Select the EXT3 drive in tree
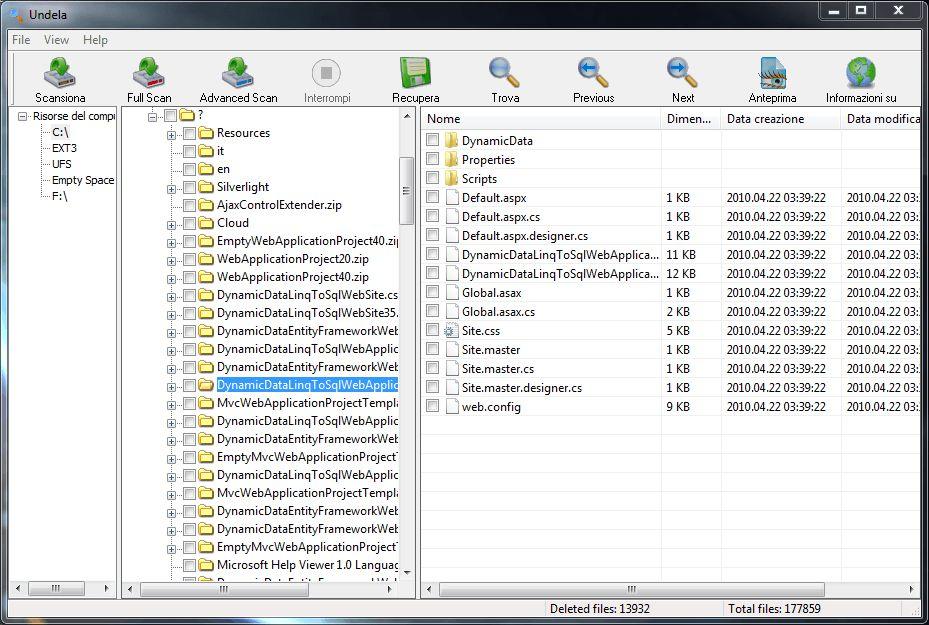The height and width of the screenshot is (625, 929). [x=63, y=148]
